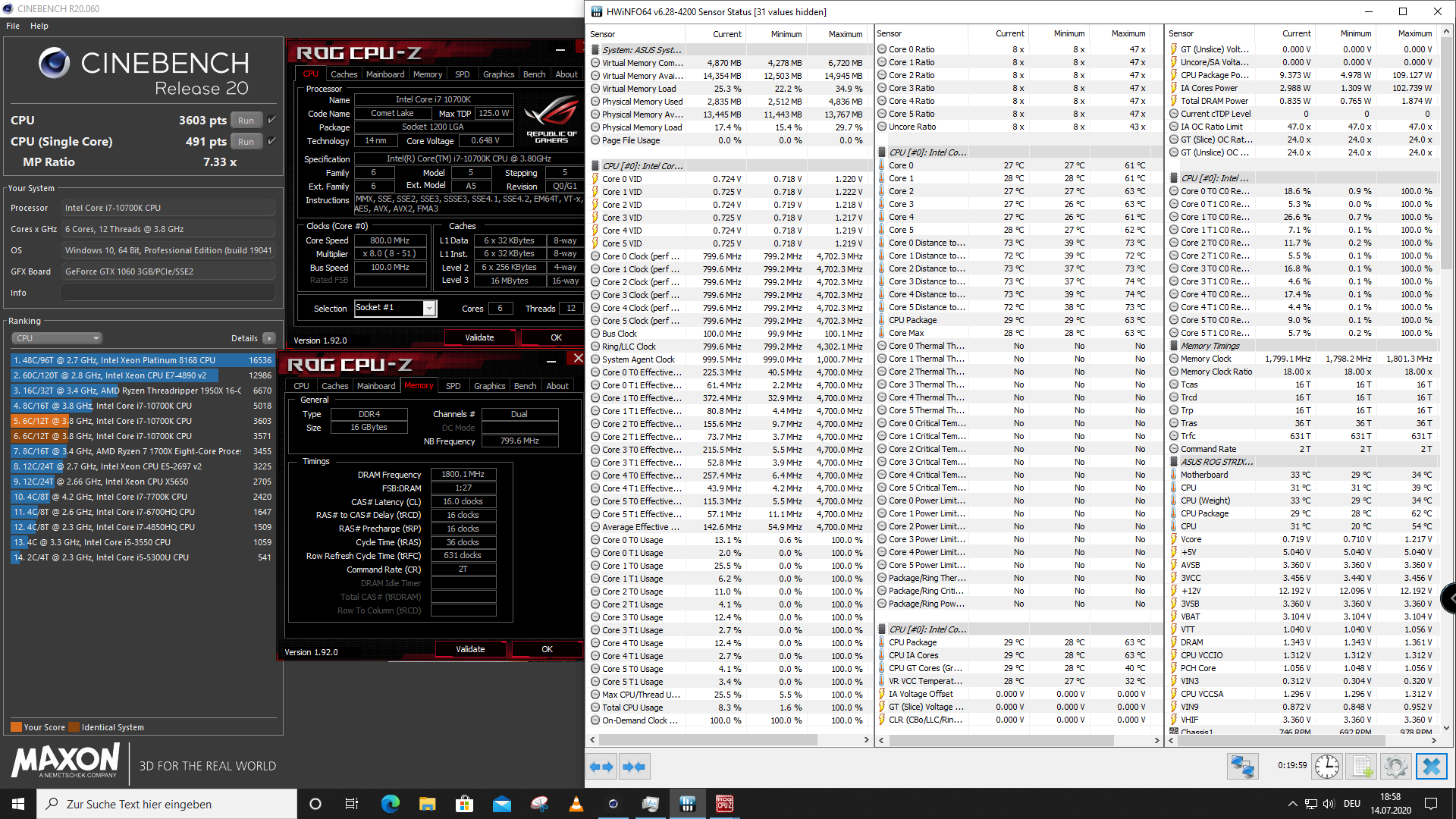Click the expand columns arrows icon in HWiNFO
This screenshot has height=819, width=1456.
coord(601,767)
